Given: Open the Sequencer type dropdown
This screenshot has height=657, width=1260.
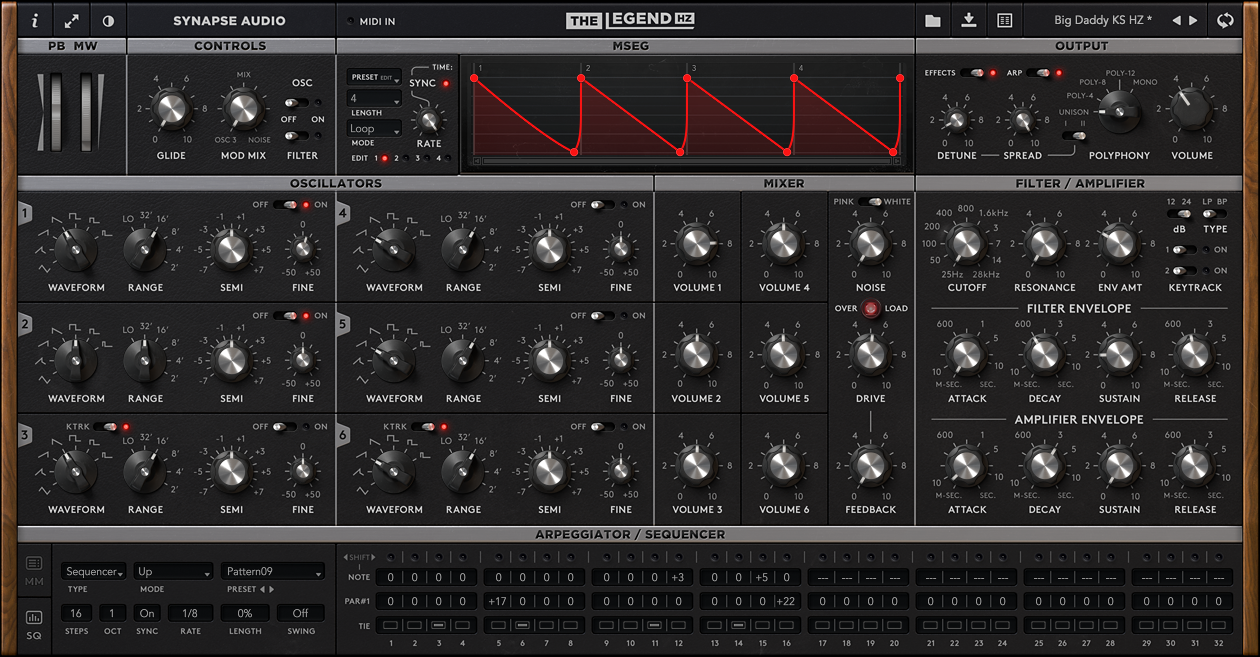Looking at the screenshot, I should click(x=95, y=572).
